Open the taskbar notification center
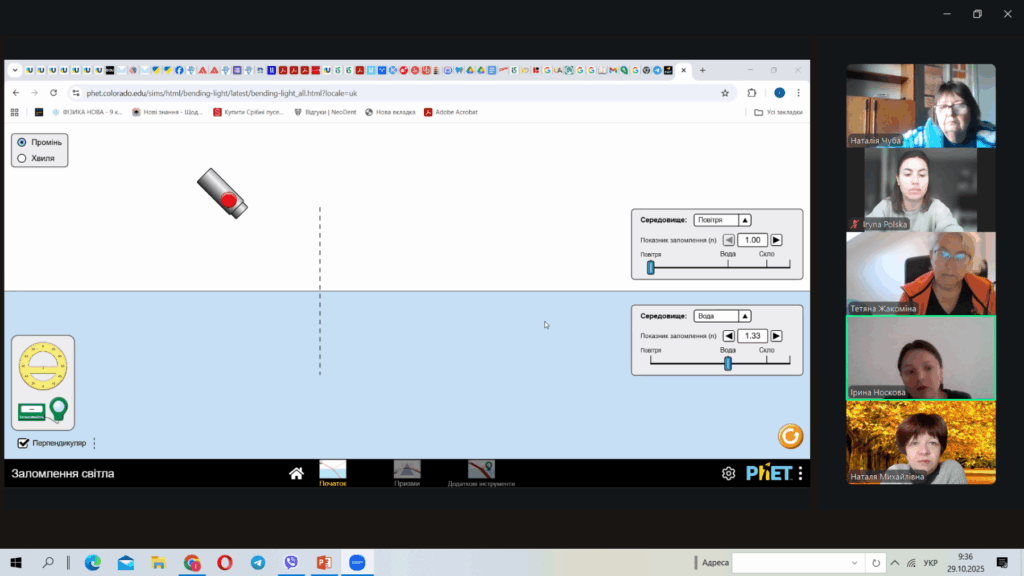The image size is (1024, 576). pos(1002,562)
